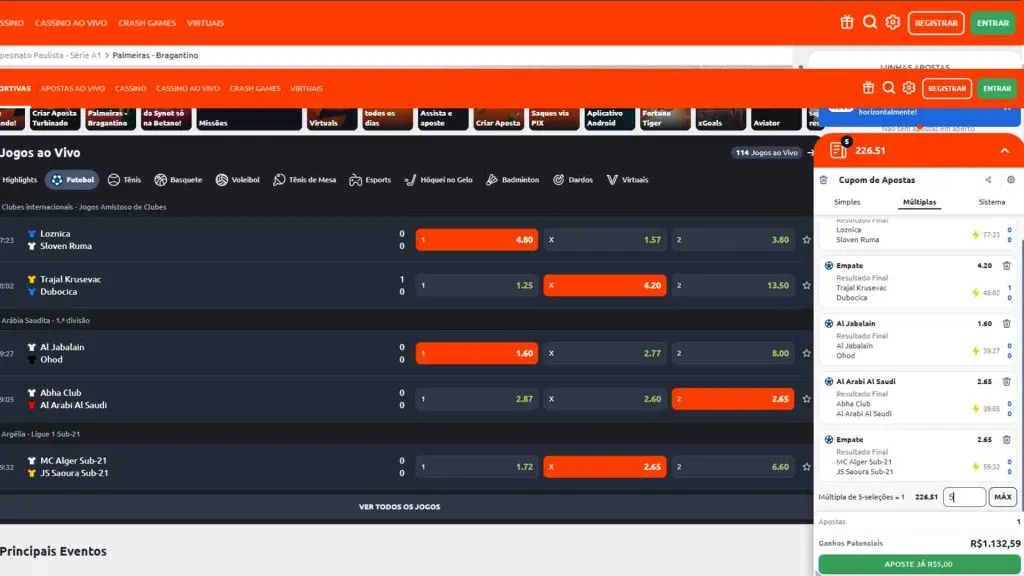Favorite the Loznica vs Sloven Ruma match
The width and height of the screenshot is (1024, 576).
pyautogui.click(x=806, y=240)
